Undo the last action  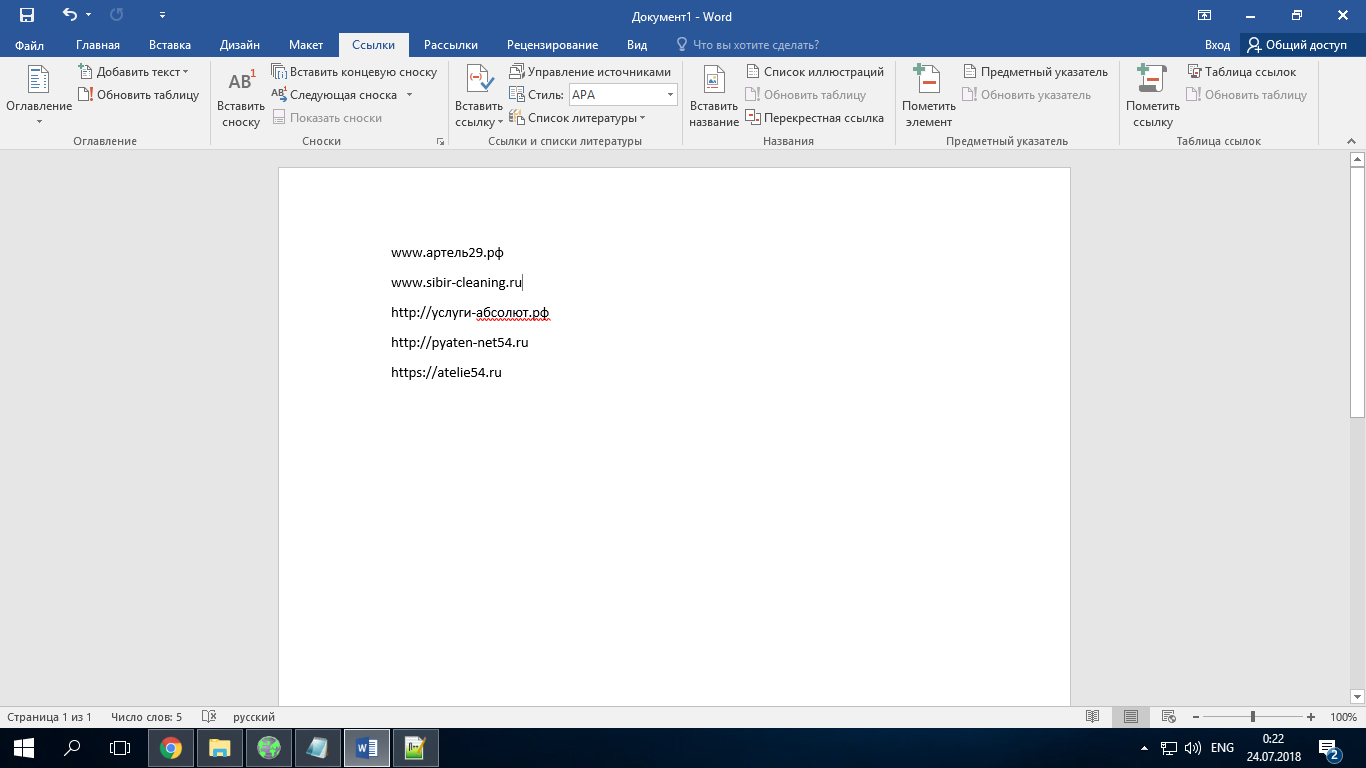69,15
